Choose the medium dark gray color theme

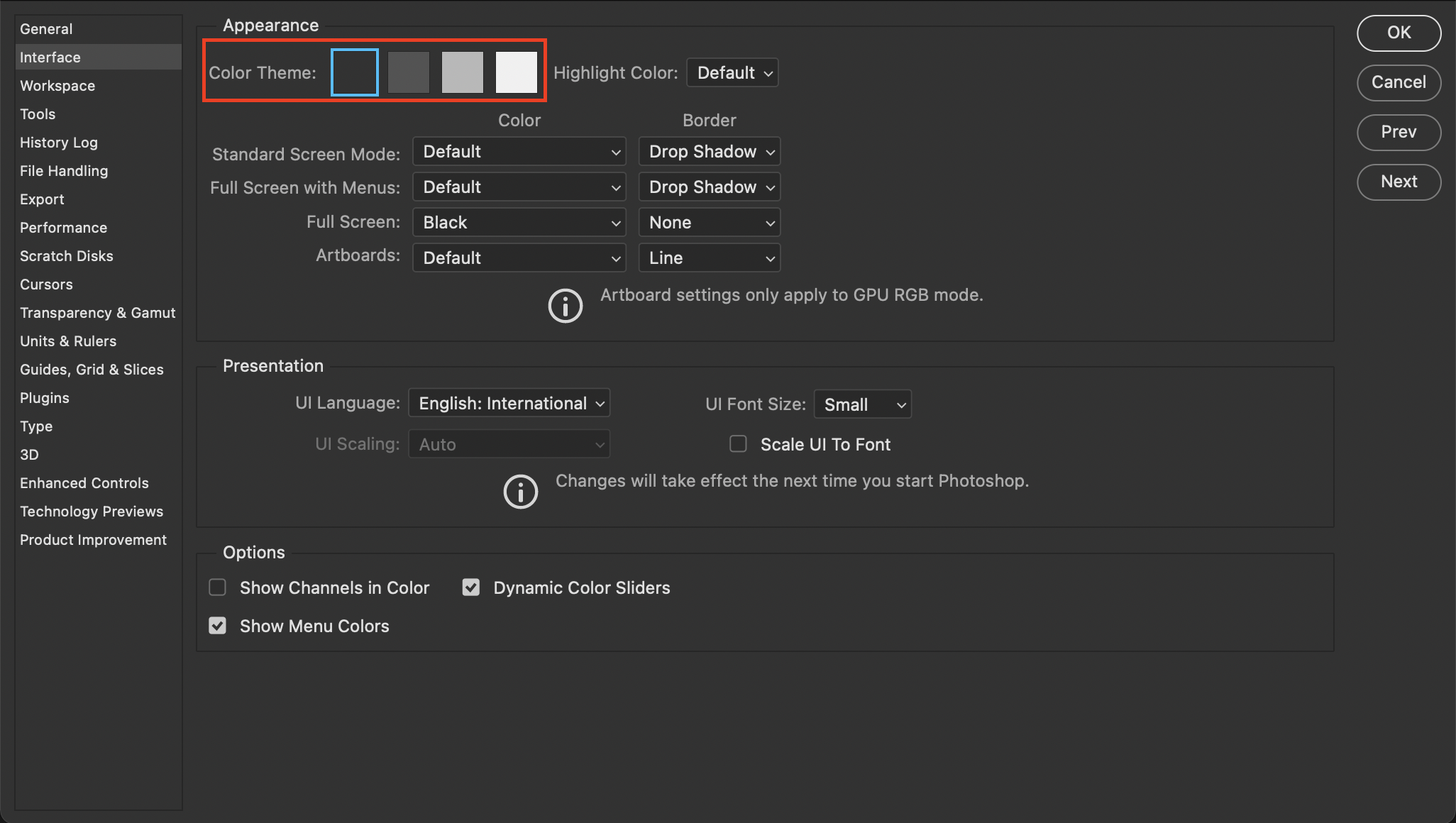409,72
